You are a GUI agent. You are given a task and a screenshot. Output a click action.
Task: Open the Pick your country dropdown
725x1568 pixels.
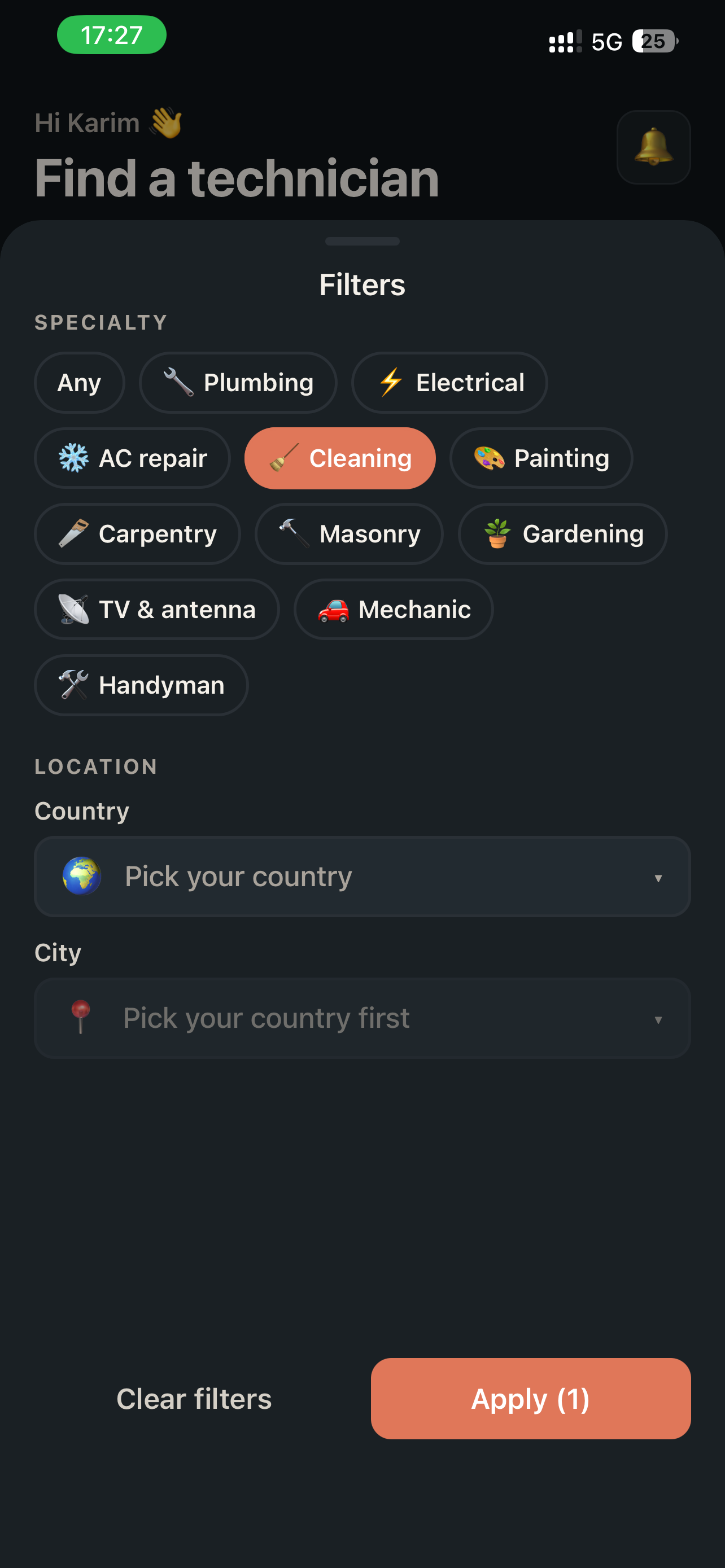(362, 876)
